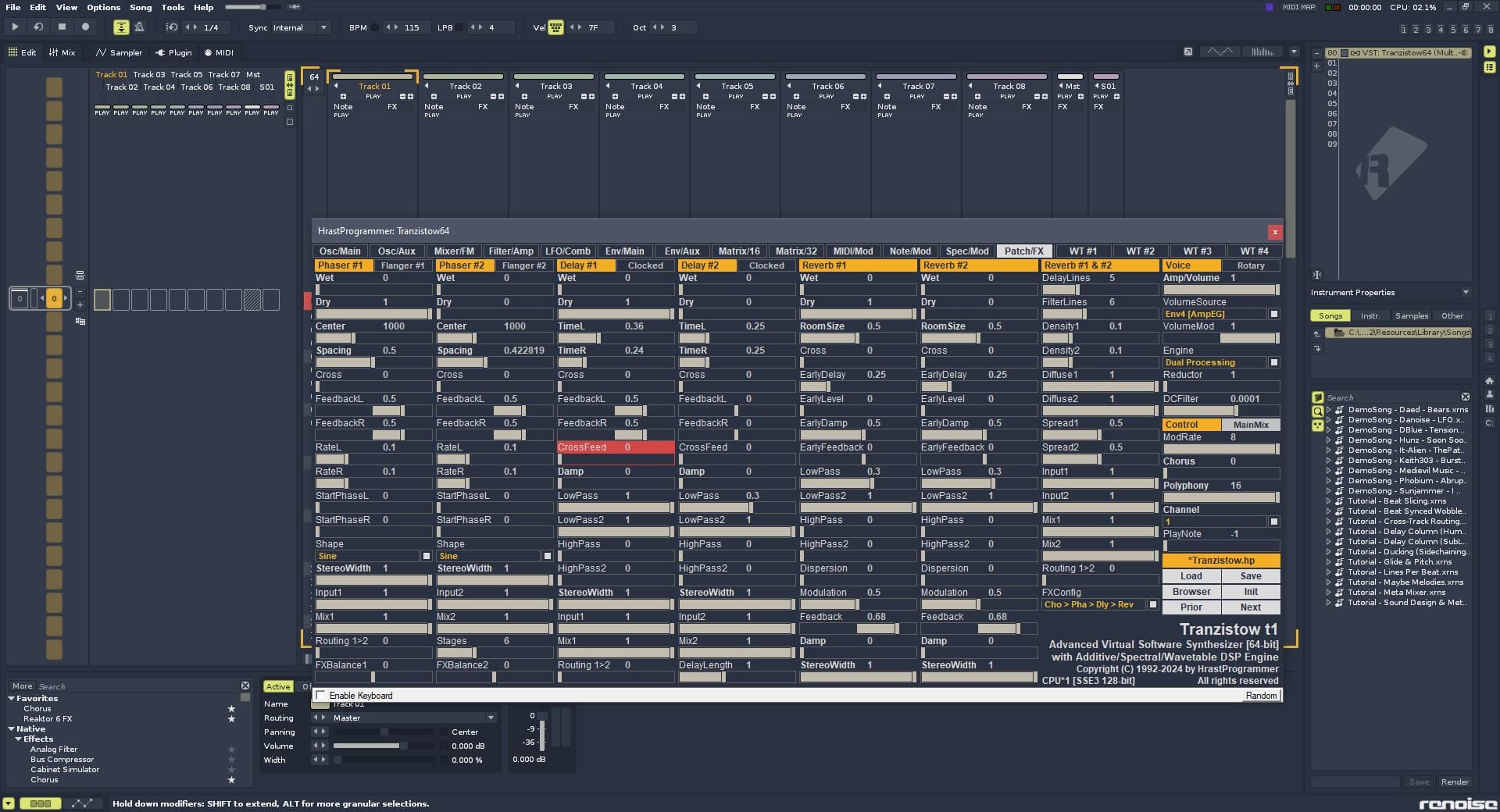1500x812 pixels.
Task: Open the Tools menu
Action: tap(173, 7)
